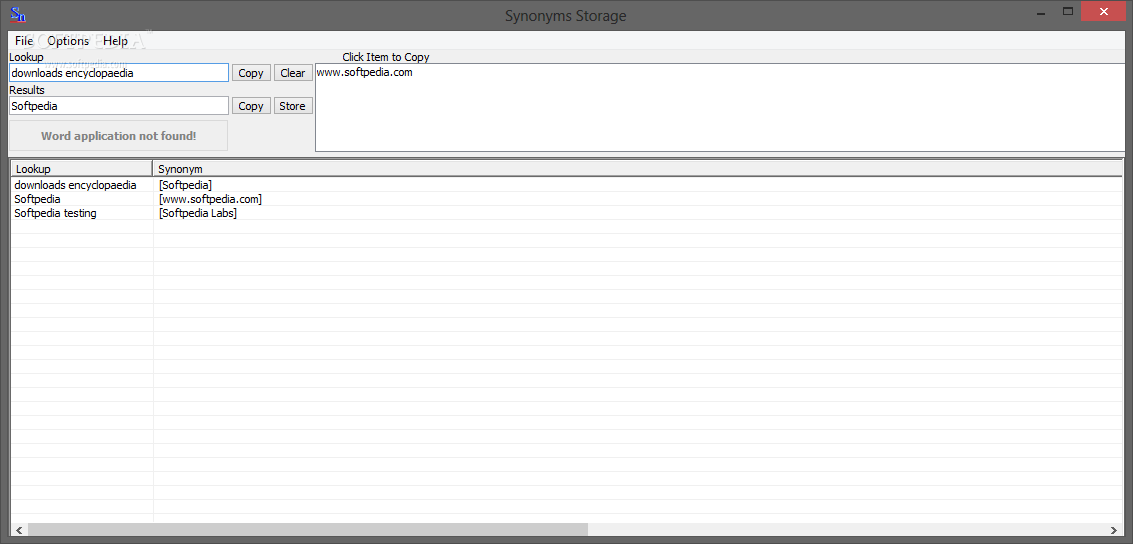Store the current synonym result
Image resolution: width=1133 pixels, height=544 pixels.
pyautogui.click(x=293, y=106)
